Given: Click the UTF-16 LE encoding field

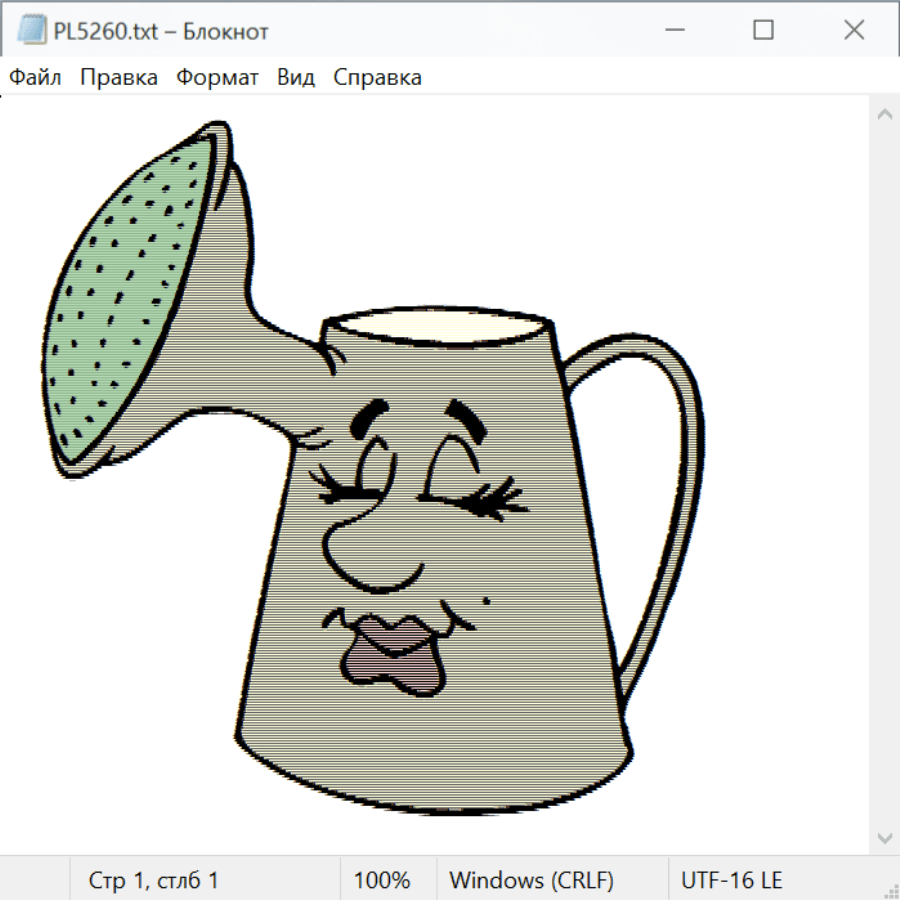Looking at the screenshot, I should pyautogui.click(x=731, y=881).
